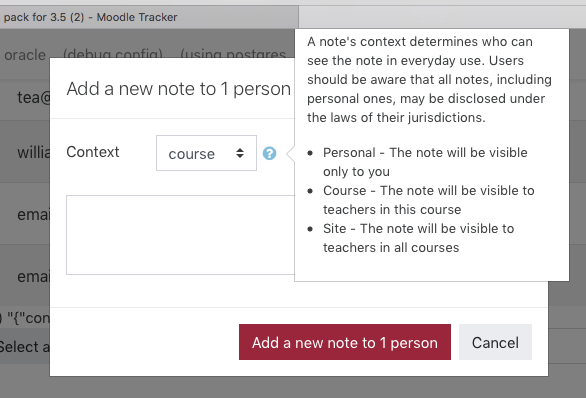Open the oracle bookmark behind the dialog
586x398 pixels.
[x=25, y=55]
